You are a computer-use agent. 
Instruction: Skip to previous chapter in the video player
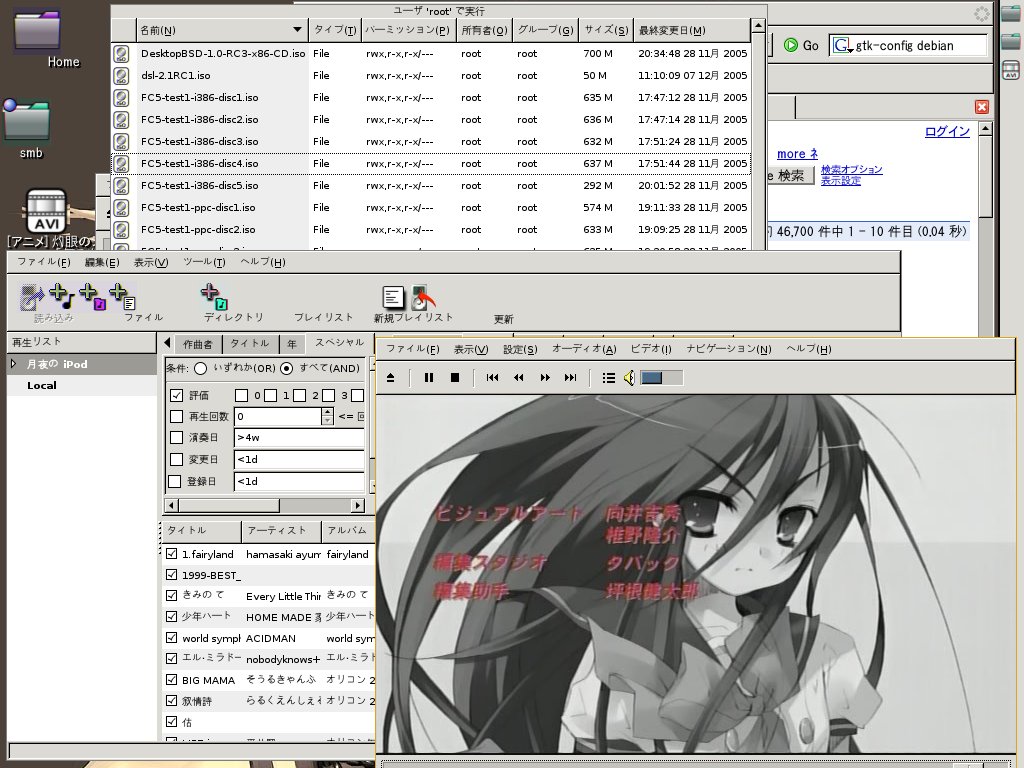(492, 377)
